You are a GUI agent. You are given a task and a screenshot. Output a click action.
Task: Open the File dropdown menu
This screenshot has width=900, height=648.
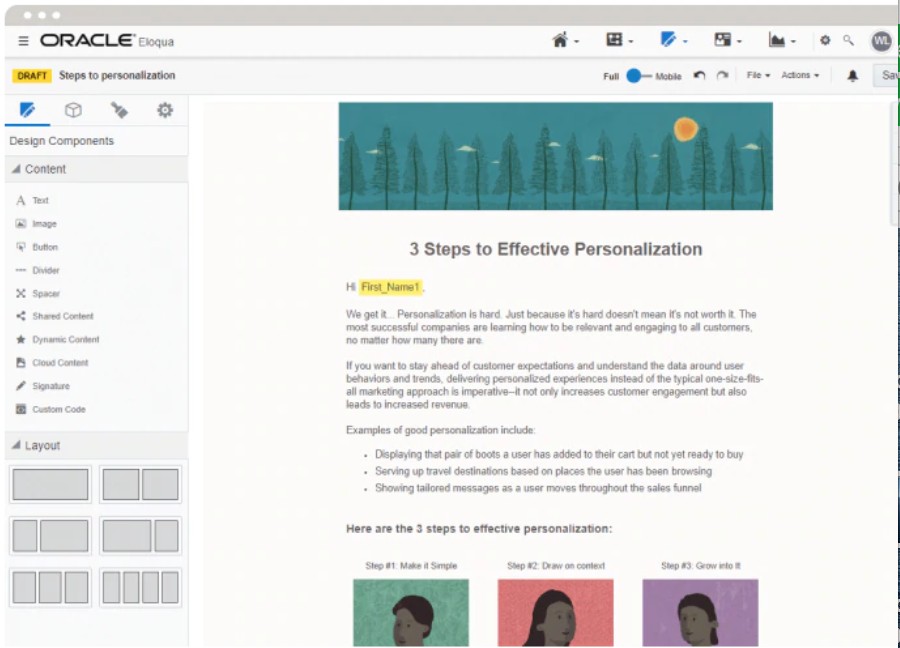(755, 75)
